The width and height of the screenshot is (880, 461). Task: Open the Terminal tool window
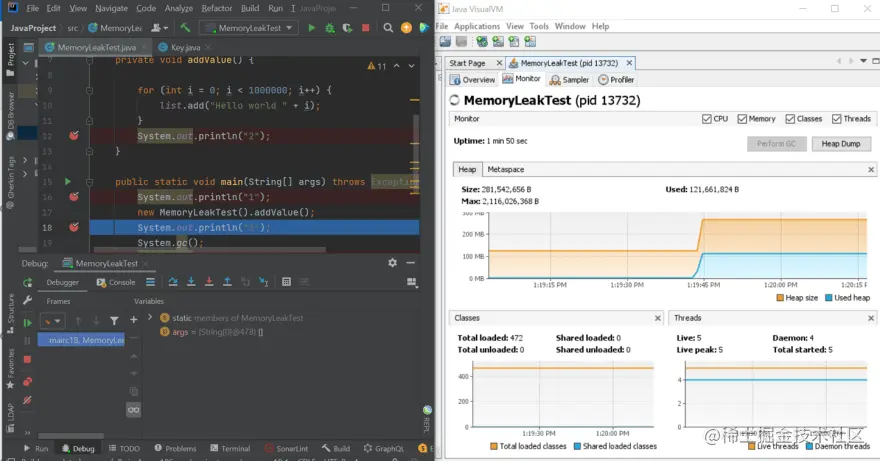pyautogui.click(x=230, y=448)
